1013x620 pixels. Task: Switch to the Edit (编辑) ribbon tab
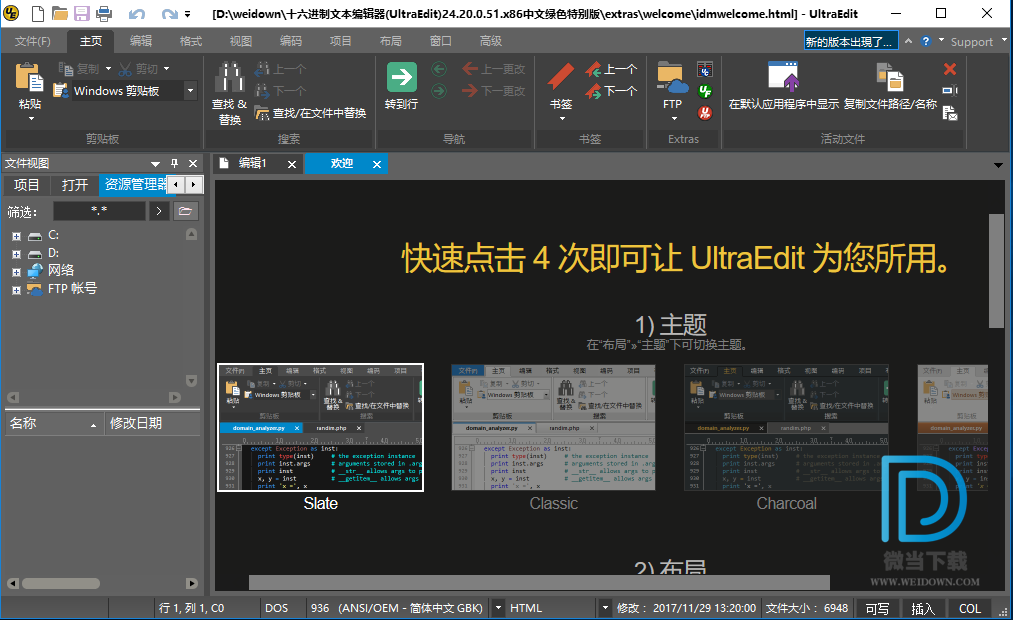(141, 41)
